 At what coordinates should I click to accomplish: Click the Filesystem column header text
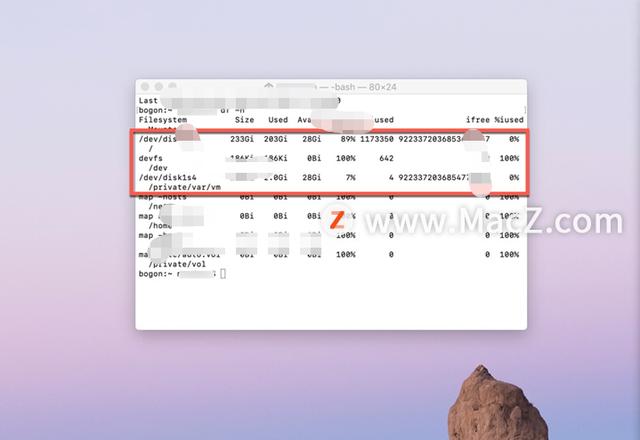click(x=163, y=120)
